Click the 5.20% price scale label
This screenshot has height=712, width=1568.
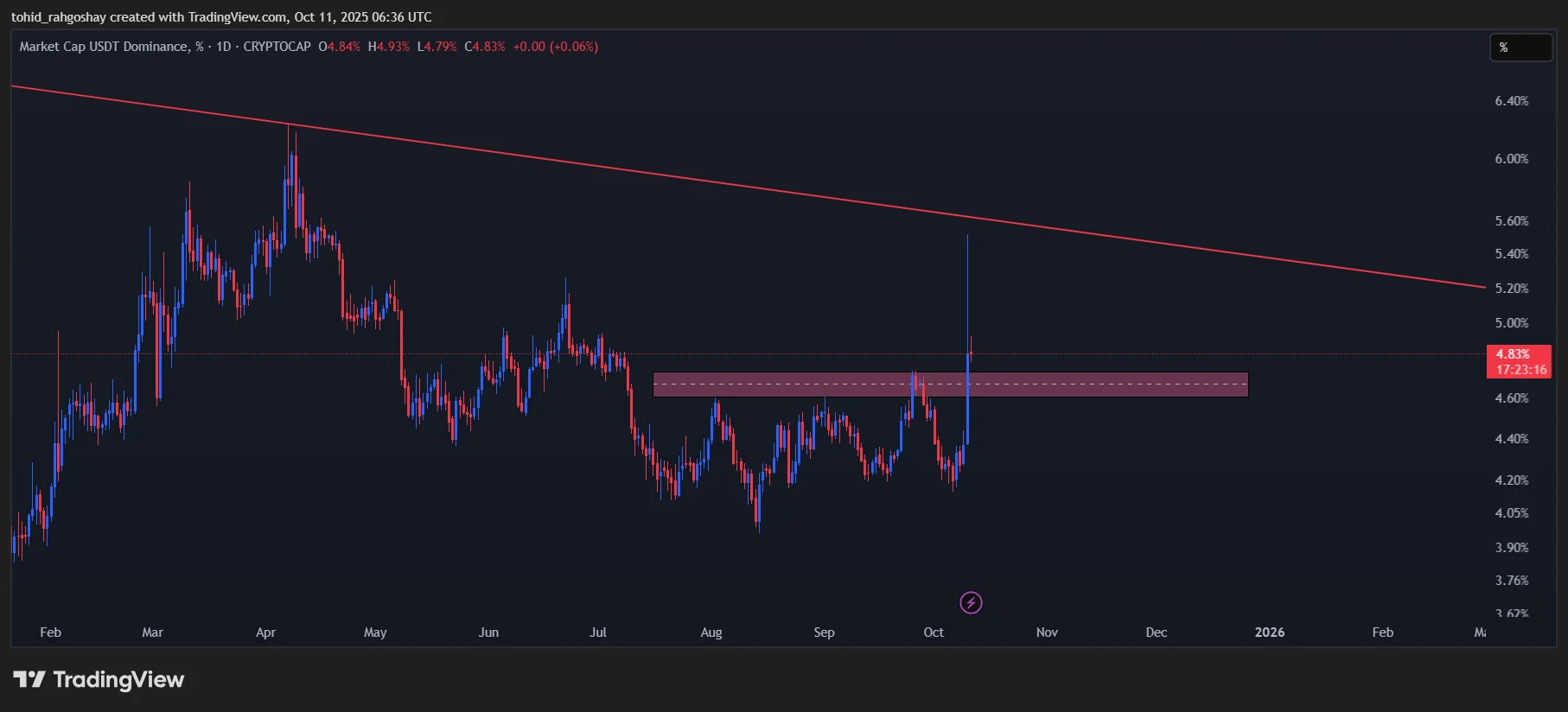point(1511,289)
